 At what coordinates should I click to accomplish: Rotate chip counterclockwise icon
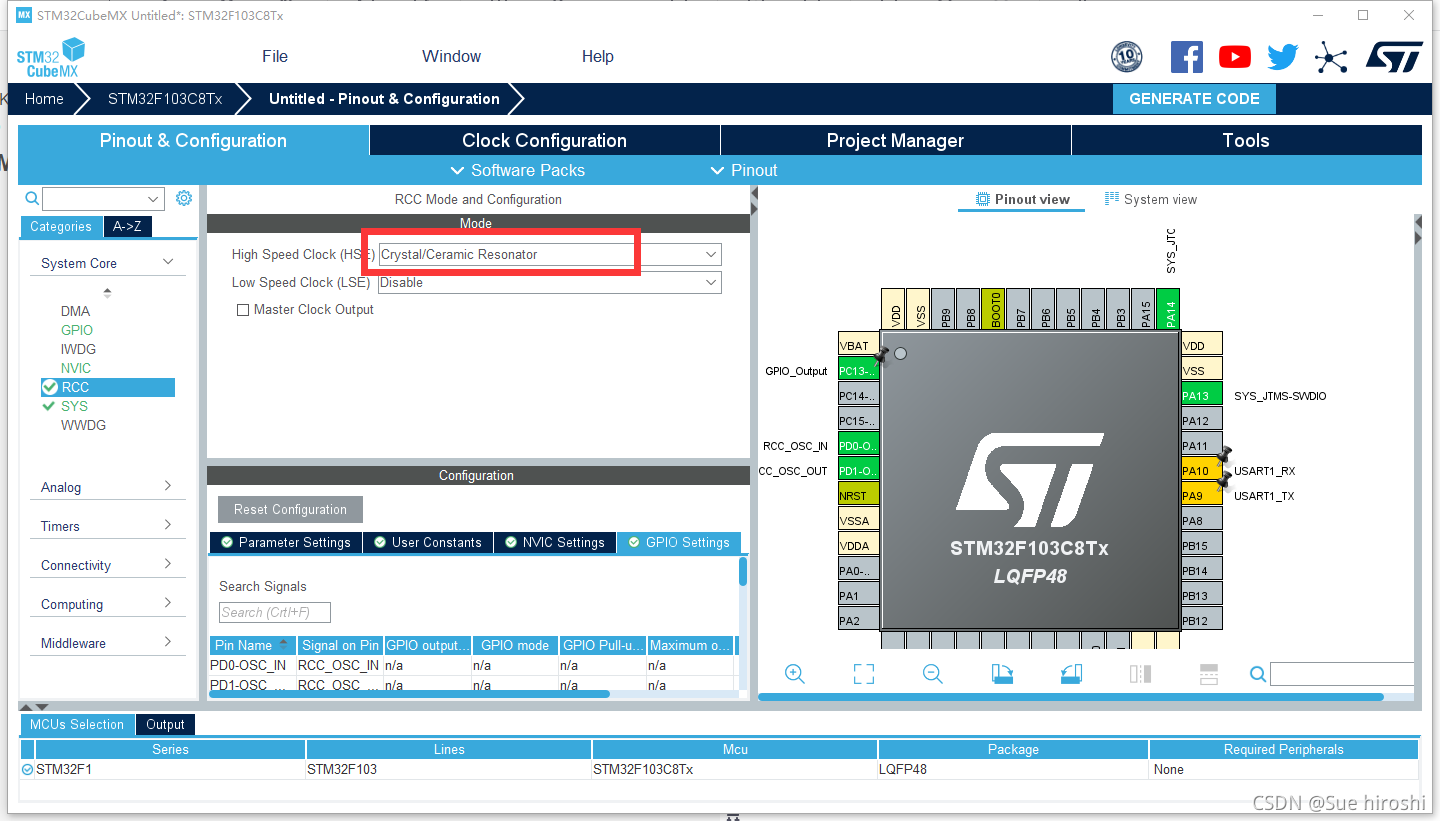tap(1071, 674)
